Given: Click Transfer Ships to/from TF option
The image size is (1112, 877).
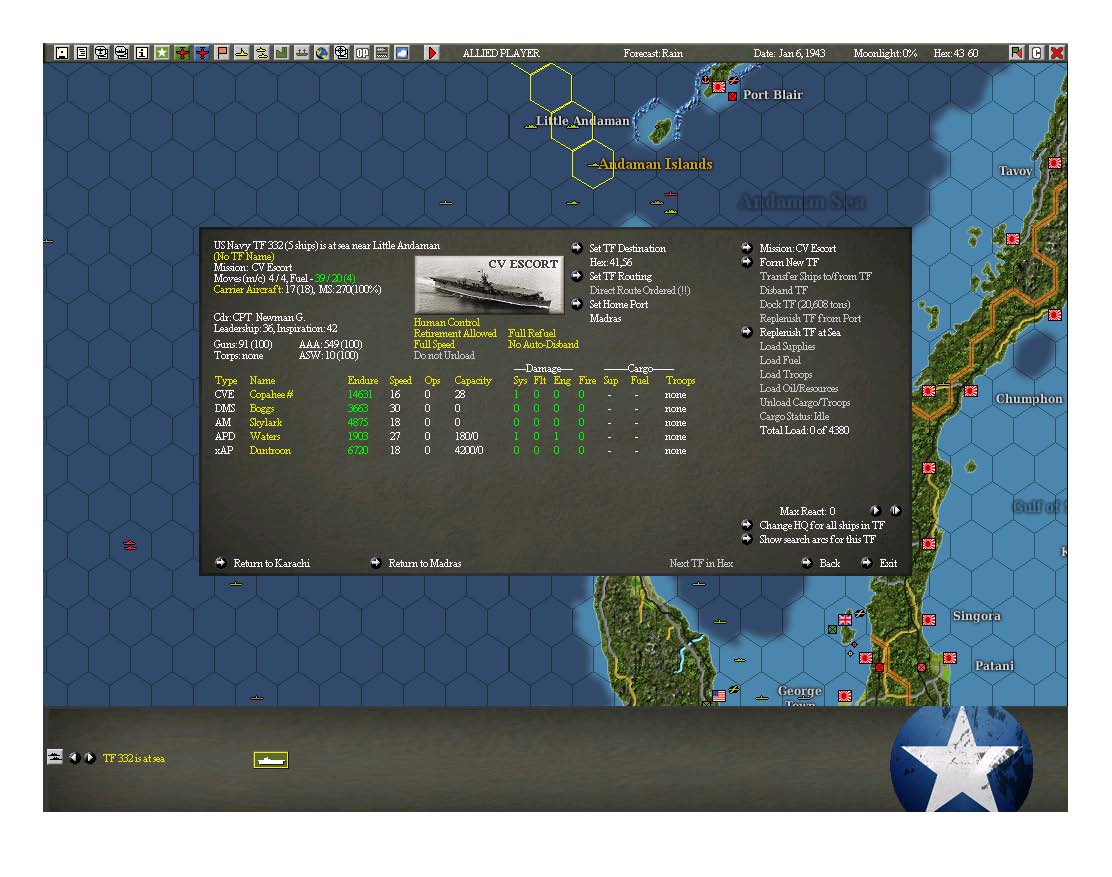Looking at the screenshot, I should (x=816, y=276).
